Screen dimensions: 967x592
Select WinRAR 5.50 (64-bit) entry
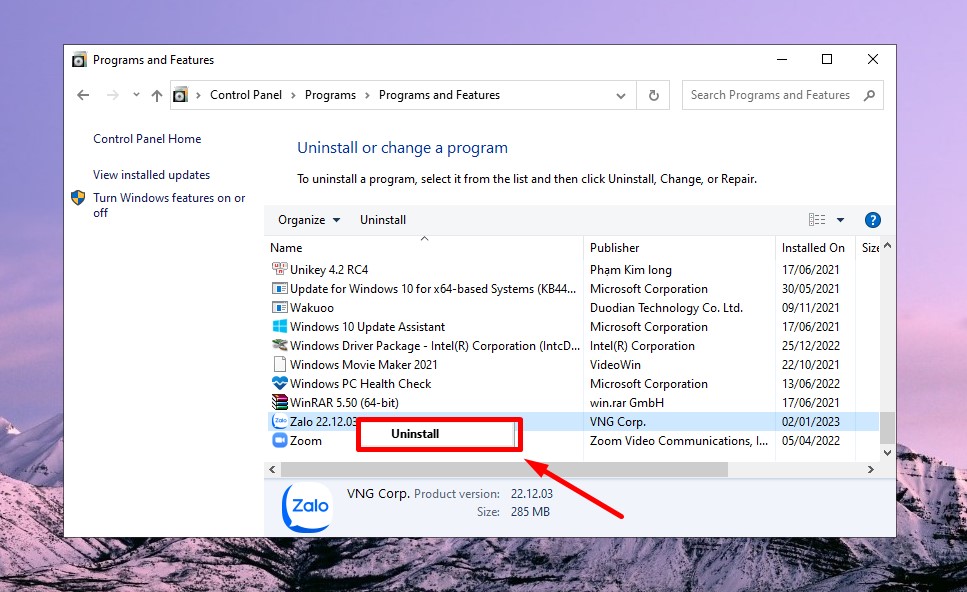click(344, 403)
